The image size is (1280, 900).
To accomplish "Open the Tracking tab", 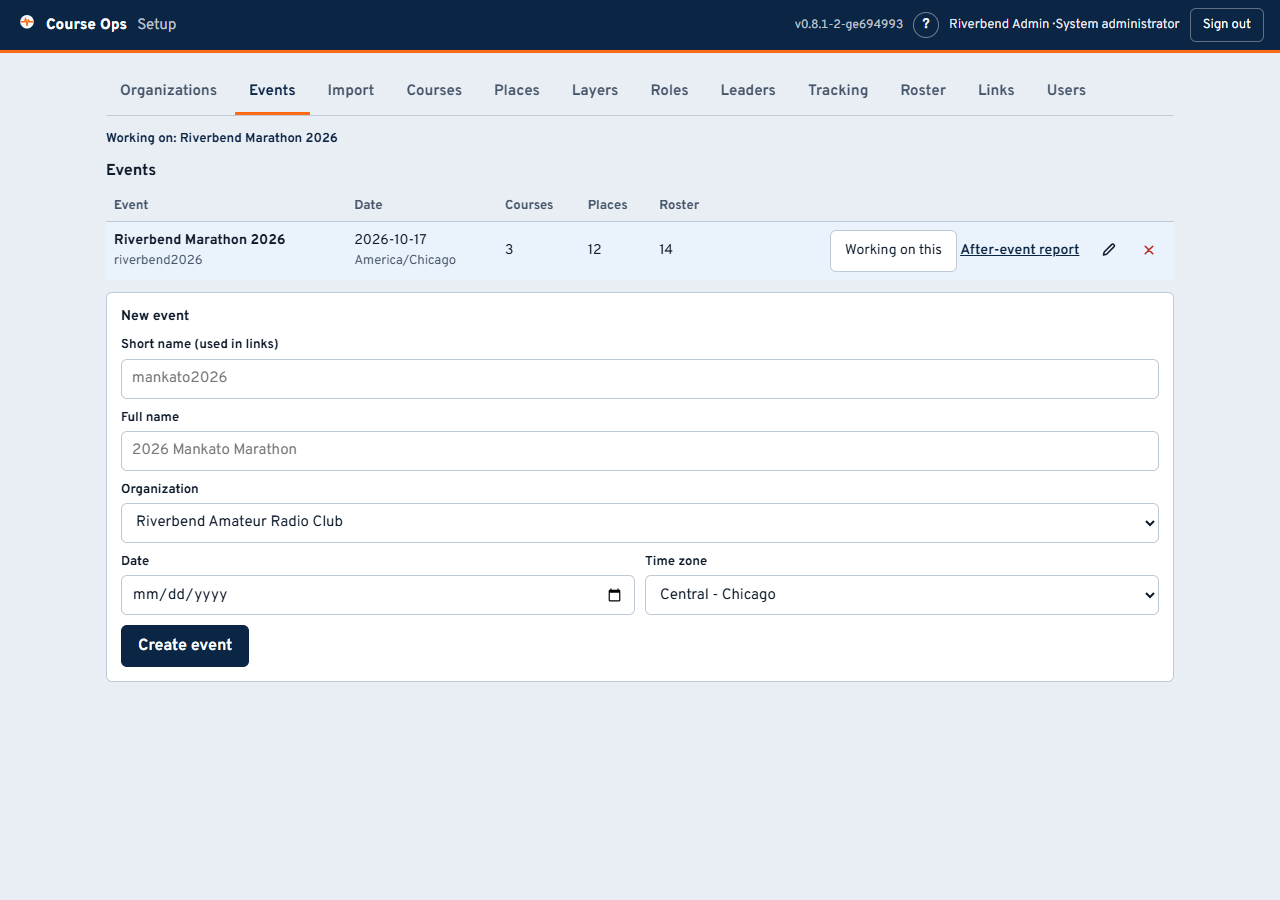I will [838, 90].
